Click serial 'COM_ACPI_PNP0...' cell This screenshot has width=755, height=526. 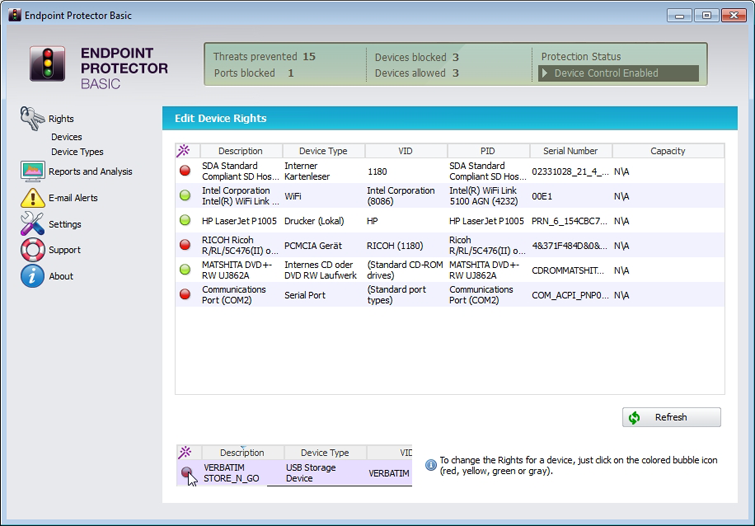[x=570, y=295]
